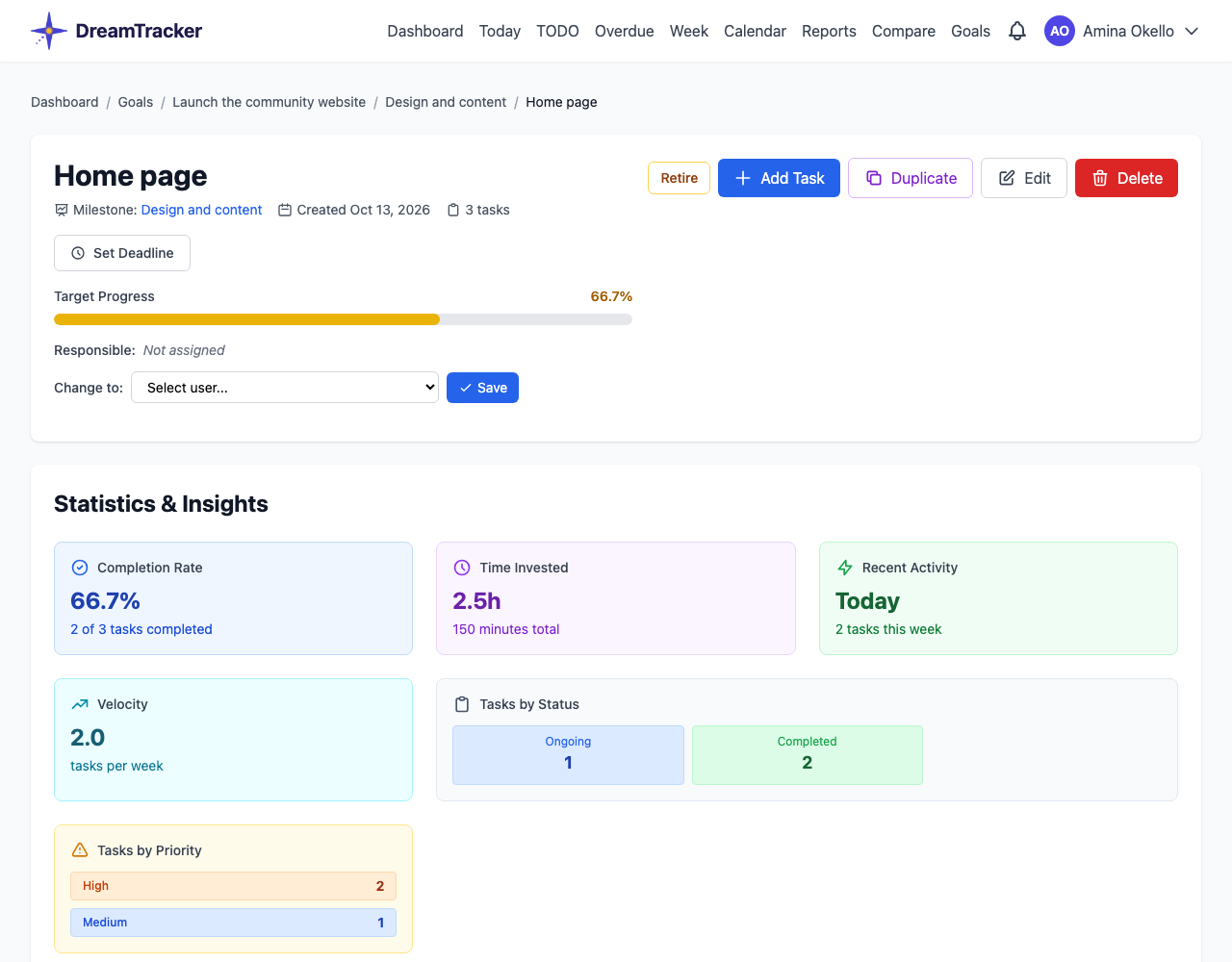The width and height of the screenshot is (1232, 962).
Task: Open the TODO nav item
Action: pos(557,31)
